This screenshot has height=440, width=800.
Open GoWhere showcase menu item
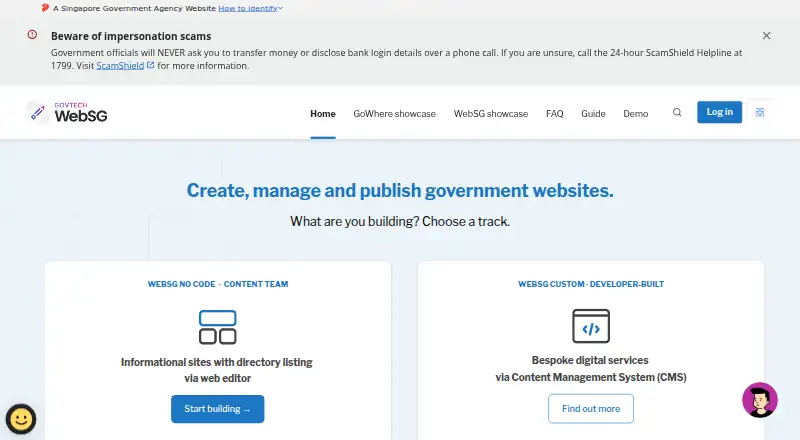point(394,114)
